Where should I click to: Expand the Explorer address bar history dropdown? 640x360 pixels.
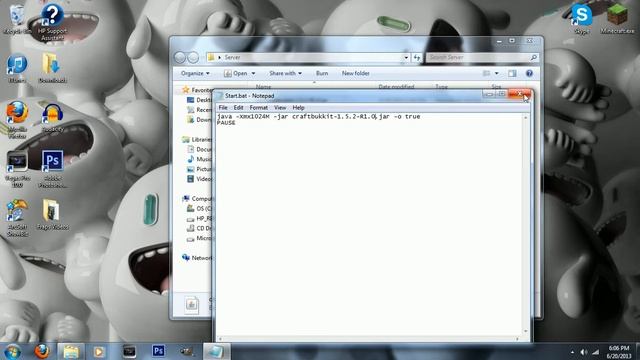coord(406,58)
